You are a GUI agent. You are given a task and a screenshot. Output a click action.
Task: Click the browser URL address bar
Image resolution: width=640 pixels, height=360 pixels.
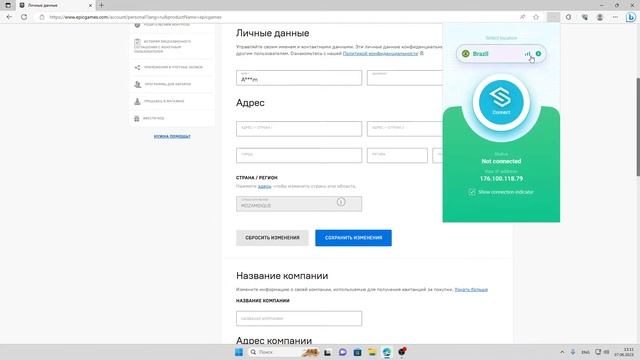pos(282,17)
